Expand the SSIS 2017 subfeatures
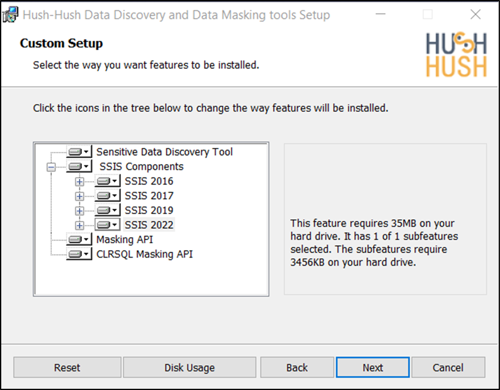The width and height of the screenshot is (500, 390). (79, 196)
